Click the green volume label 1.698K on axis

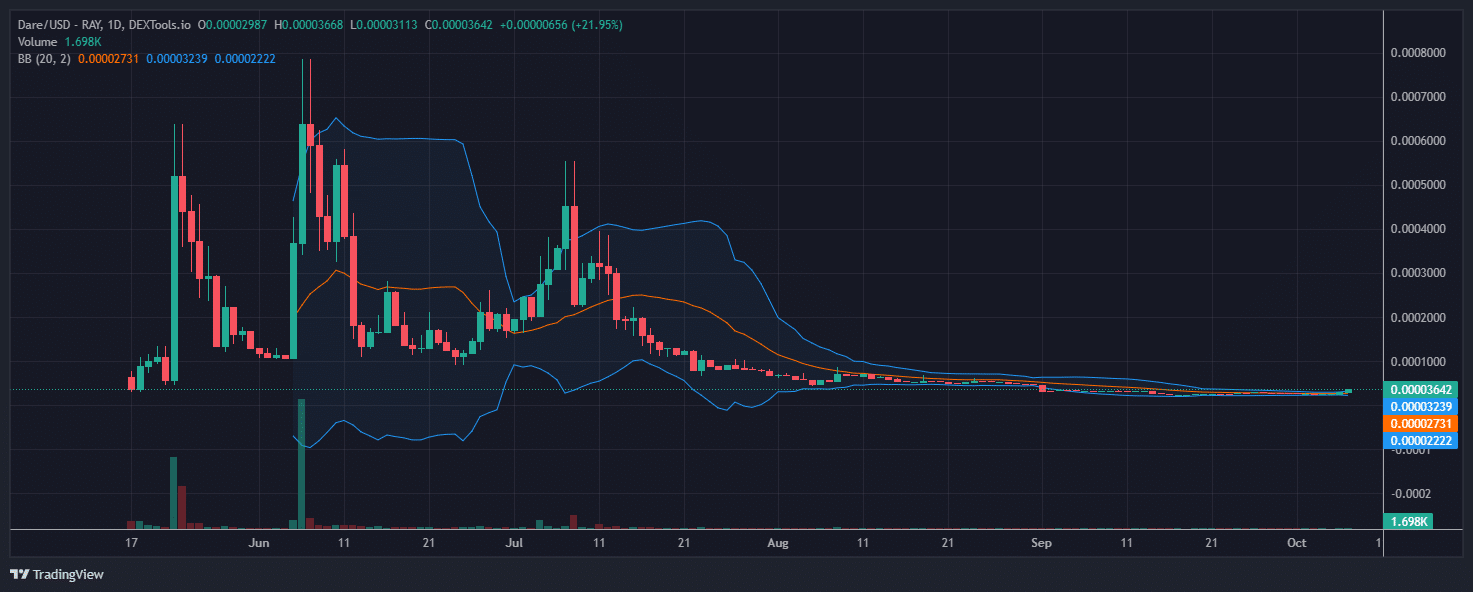coord(1408,522)
